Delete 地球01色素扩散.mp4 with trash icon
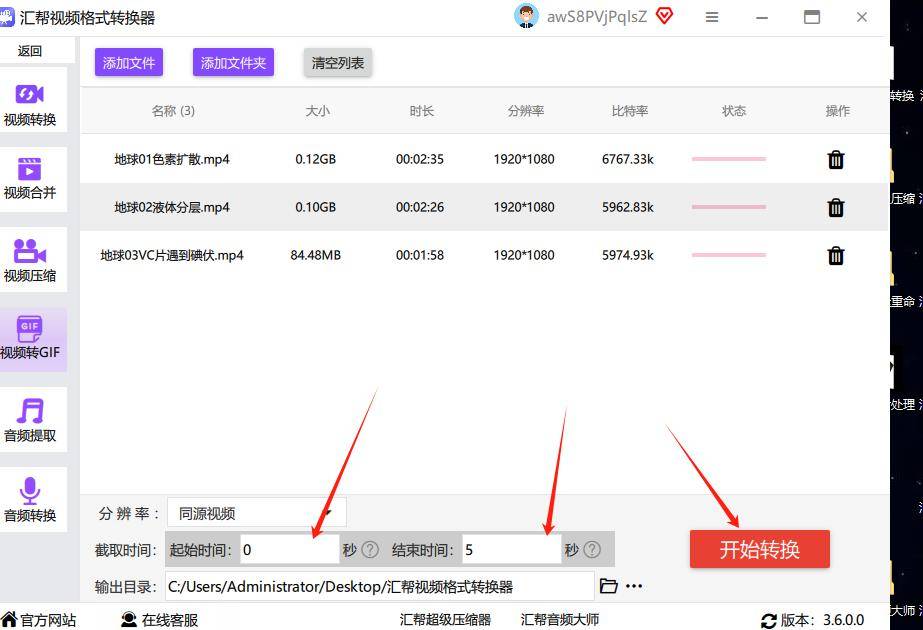The height and width of the screenshot is (630, 923). click(x=835, y=159)
